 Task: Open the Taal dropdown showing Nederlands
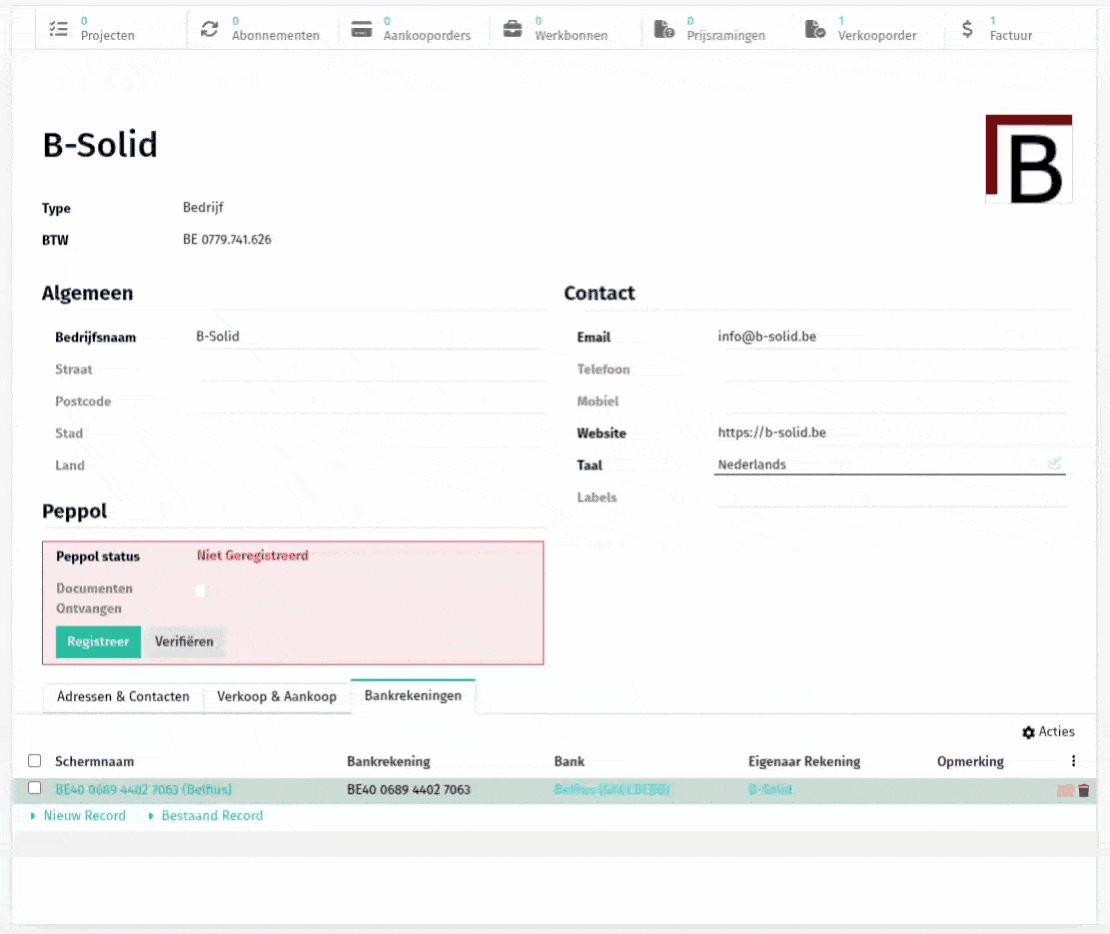(890, 465)
